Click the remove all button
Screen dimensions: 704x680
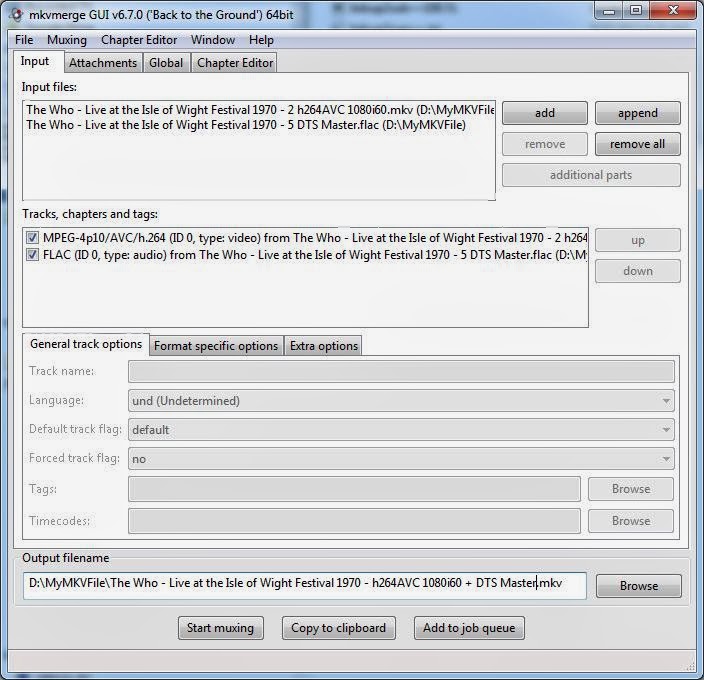pyautogui.click(x=638, y=144)
